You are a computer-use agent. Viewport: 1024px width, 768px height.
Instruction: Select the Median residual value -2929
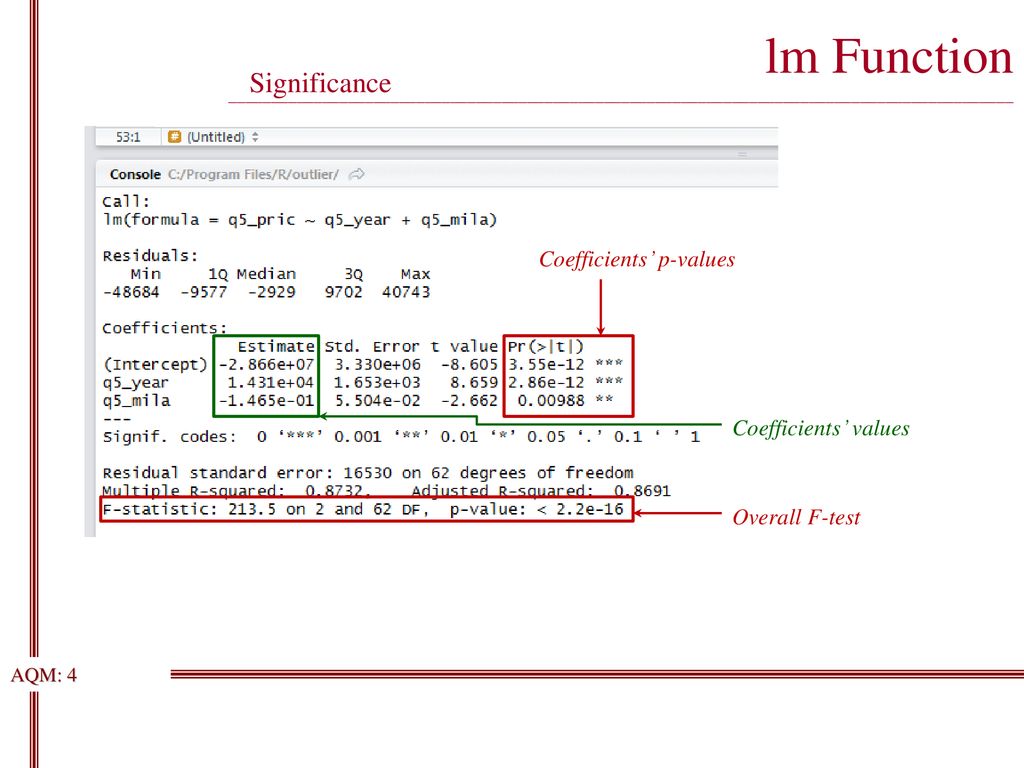pyautogui.click(x=271, y=292)
